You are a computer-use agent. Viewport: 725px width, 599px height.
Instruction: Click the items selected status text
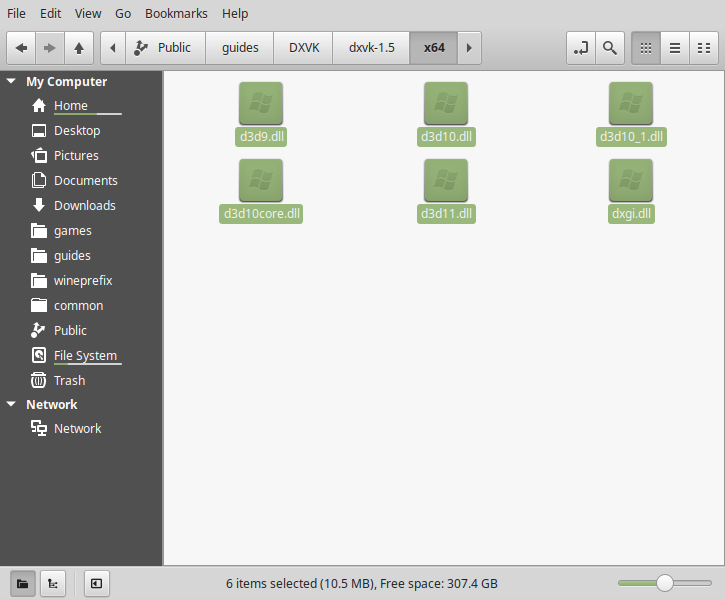(x=362, y=584)
